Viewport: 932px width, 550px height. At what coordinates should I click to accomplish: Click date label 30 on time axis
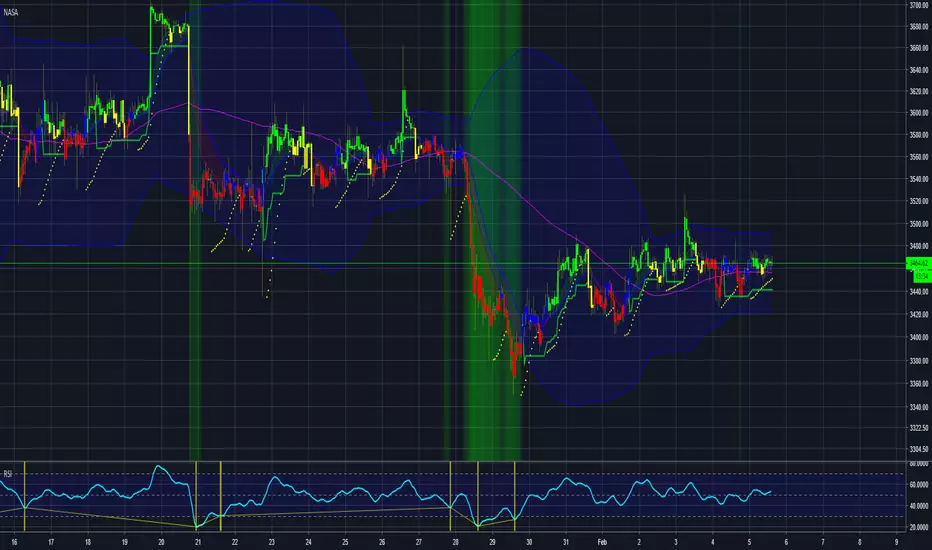pyautogui.click(x=529, y=542)
